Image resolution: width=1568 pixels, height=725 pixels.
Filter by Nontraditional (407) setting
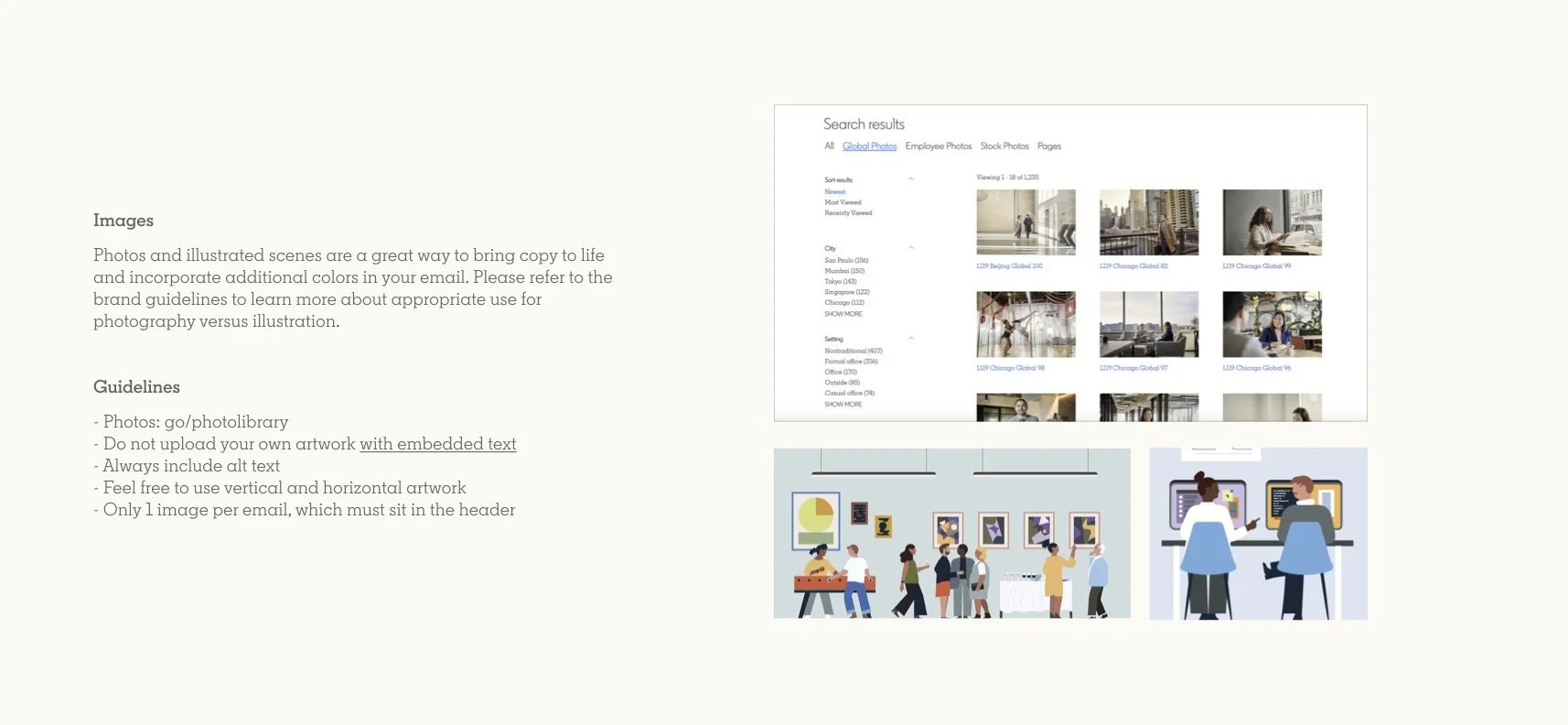coord(854,352)
